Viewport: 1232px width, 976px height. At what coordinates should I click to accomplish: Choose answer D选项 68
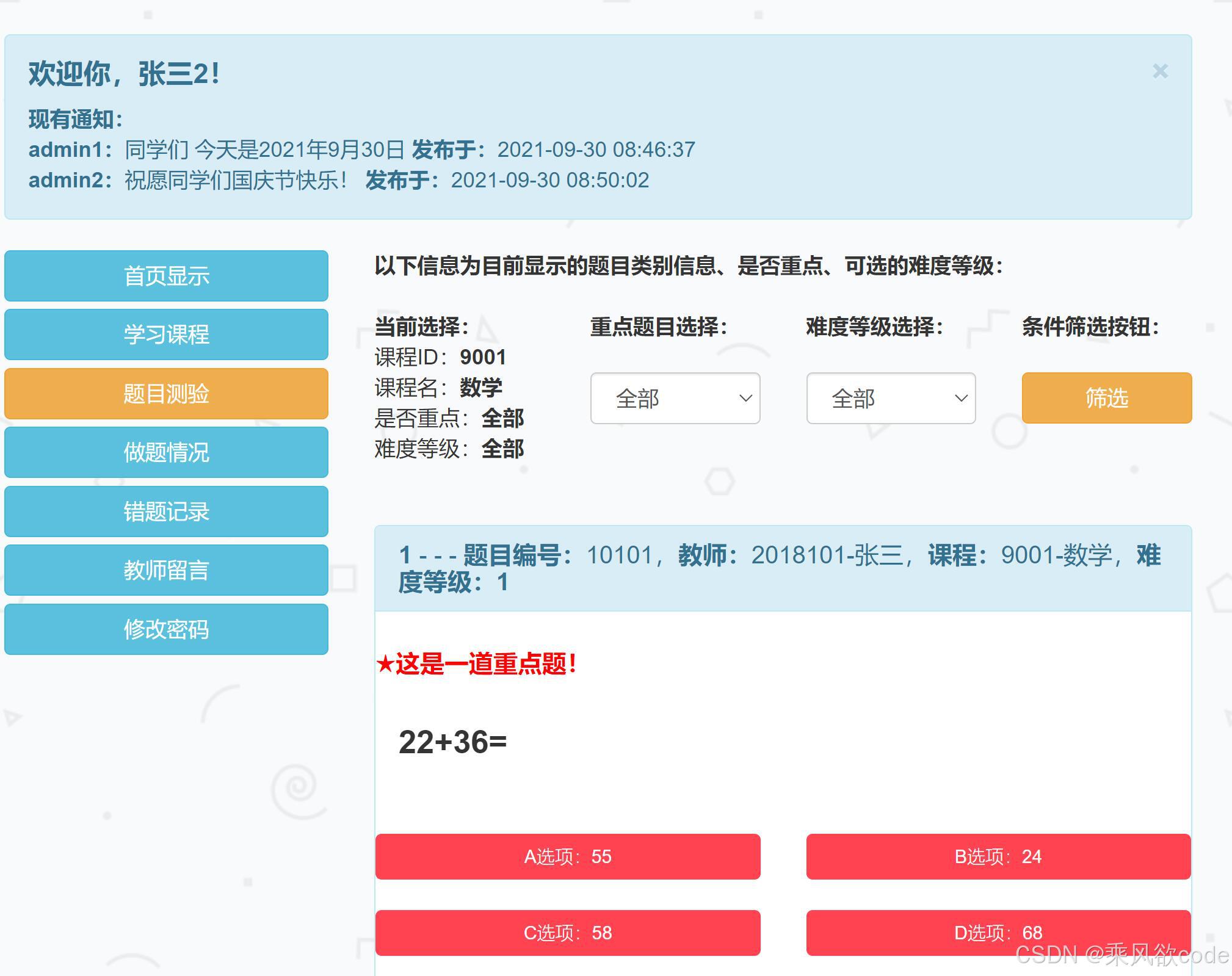[x=998, y=933]
